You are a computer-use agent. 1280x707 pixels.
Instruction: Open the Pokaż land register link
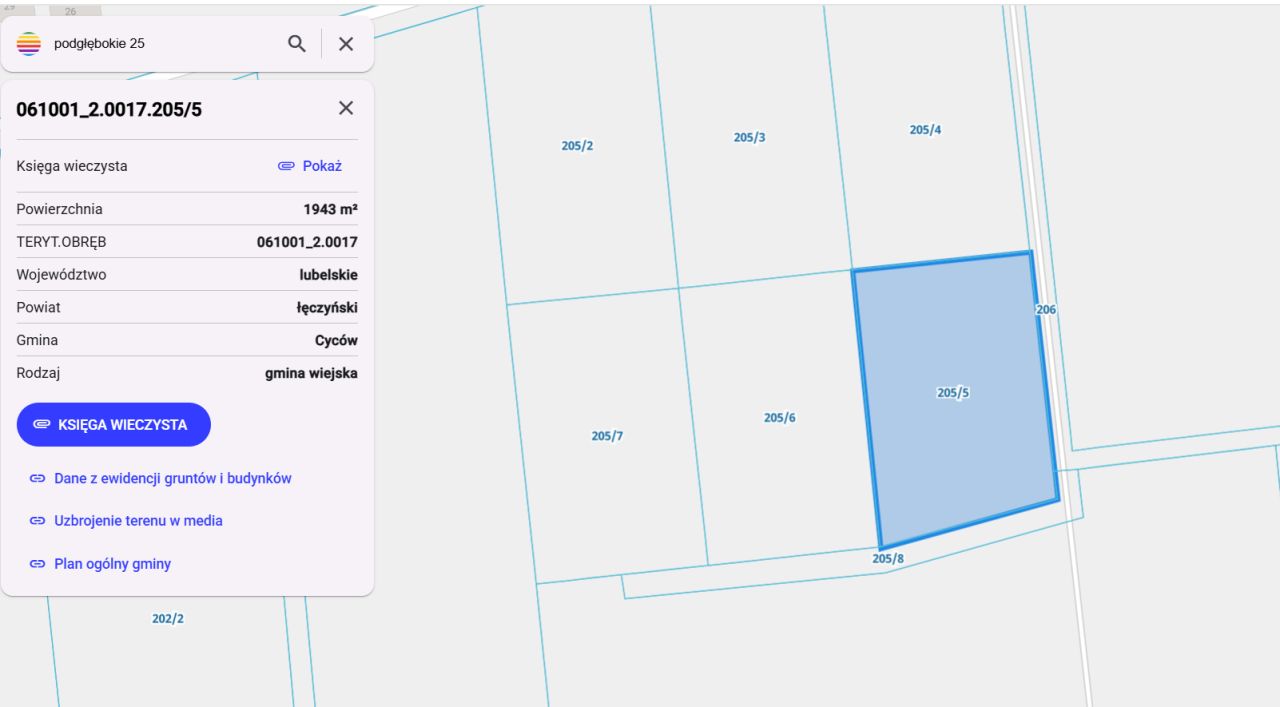tap(310, 166)
